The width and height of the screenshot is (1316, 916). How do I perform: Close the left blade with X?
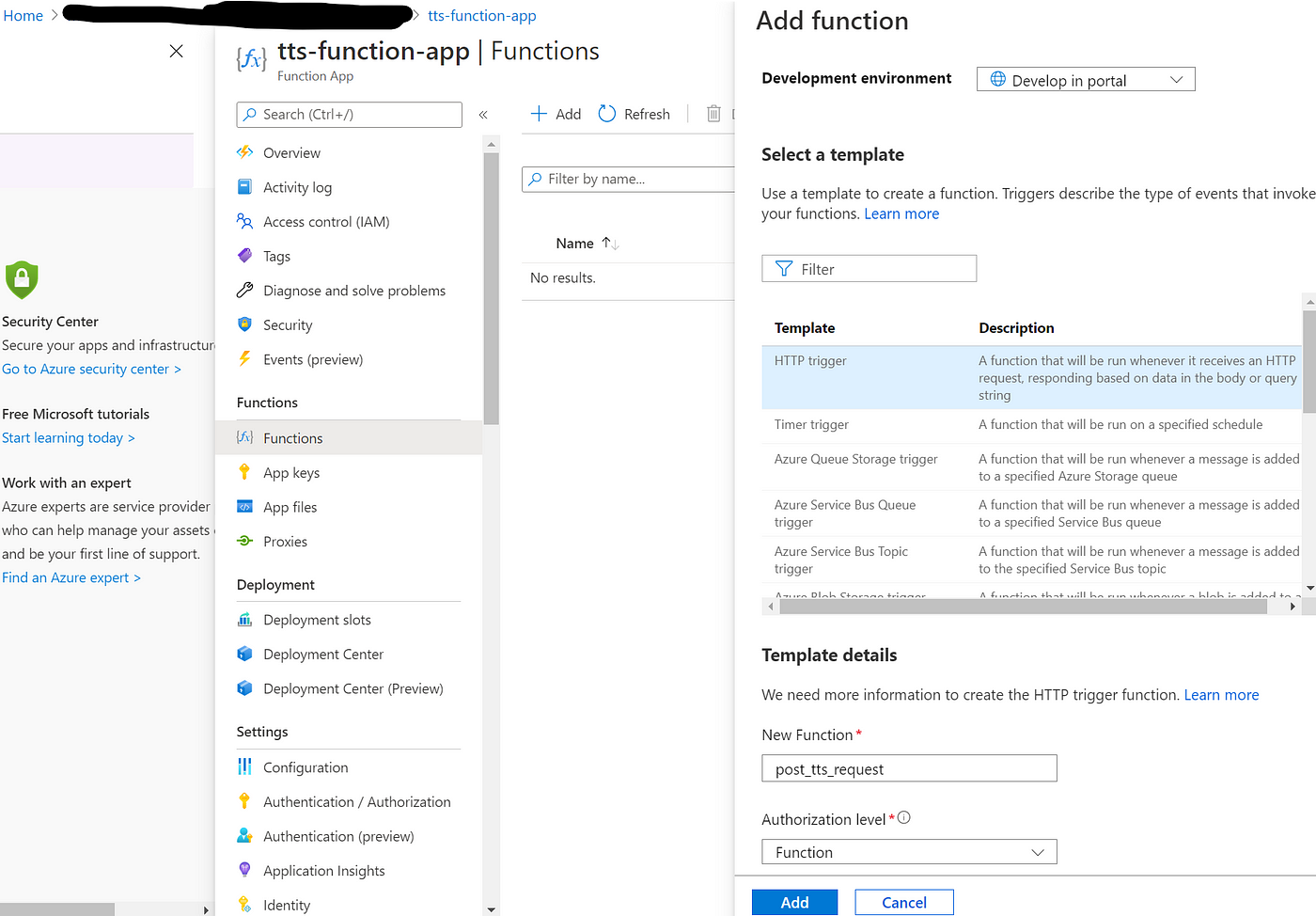pos(176,51)
